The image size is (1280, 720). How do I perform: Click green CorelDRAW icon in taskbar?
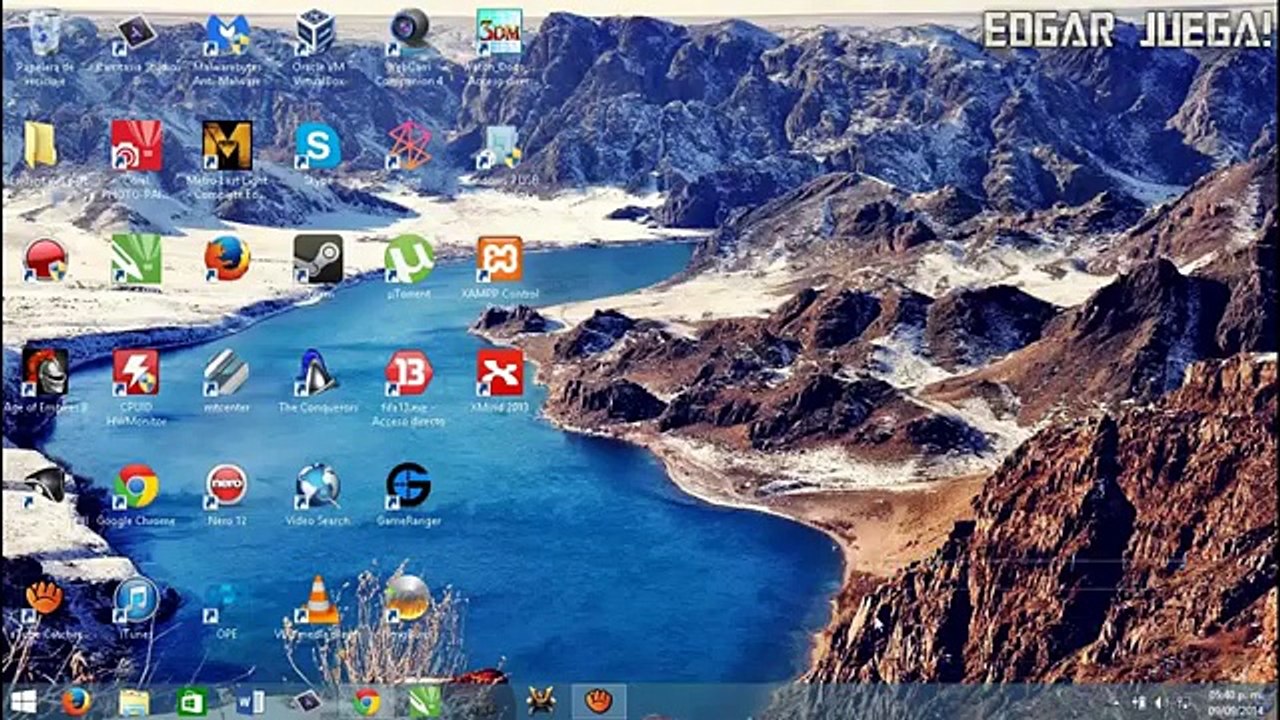click(x=424, y=702)
